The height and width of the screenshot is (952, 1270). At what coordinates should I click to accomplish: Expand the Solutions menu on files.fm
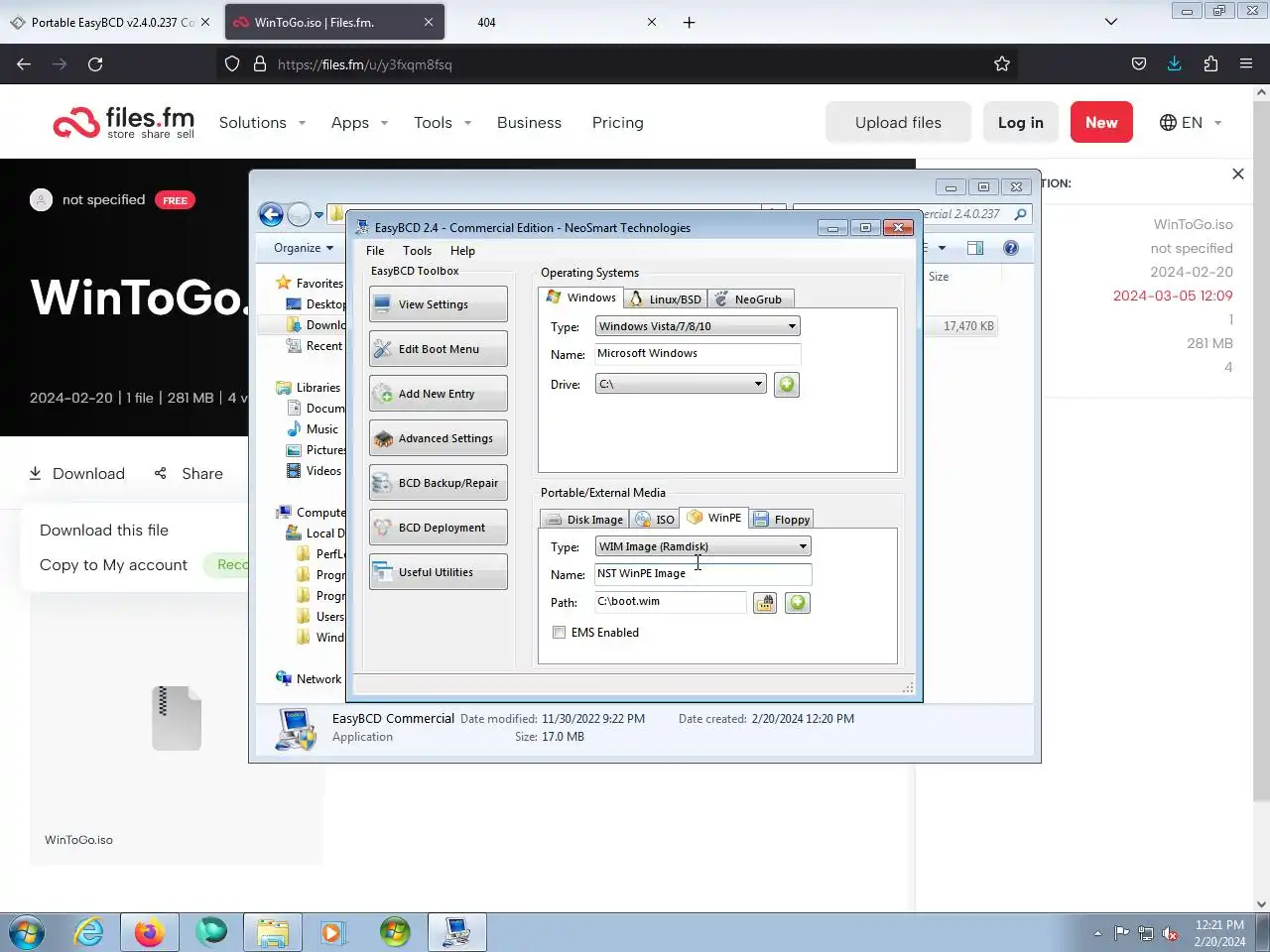pyautogui.click(x=262, y=123)
